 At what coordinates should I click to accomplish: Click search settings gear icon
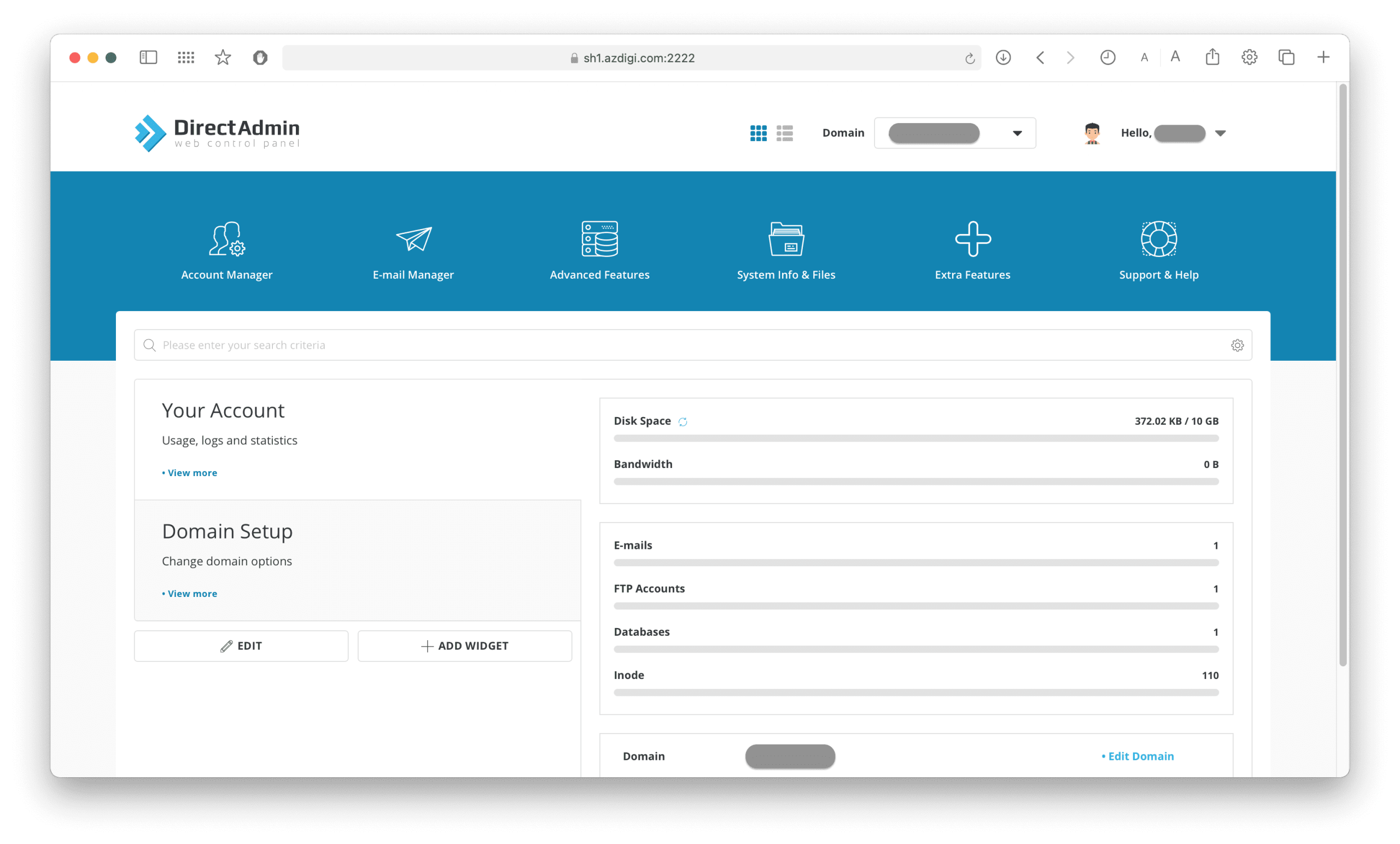1237,345
